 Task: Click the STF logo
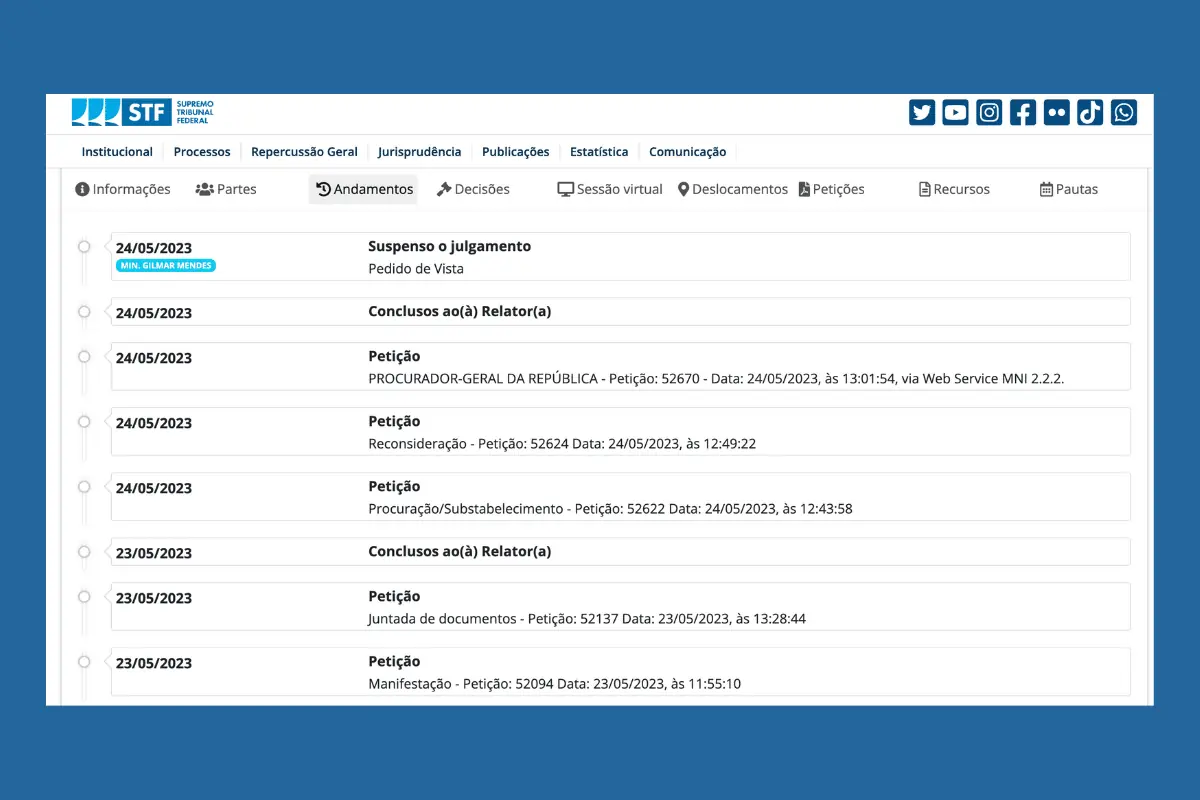[x=143, y=112]
